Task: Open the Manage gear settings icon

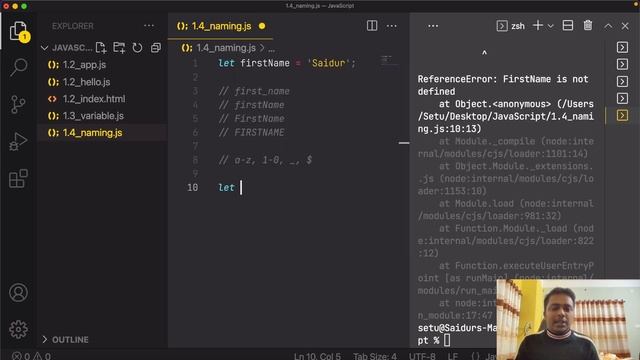Action: 18,329
